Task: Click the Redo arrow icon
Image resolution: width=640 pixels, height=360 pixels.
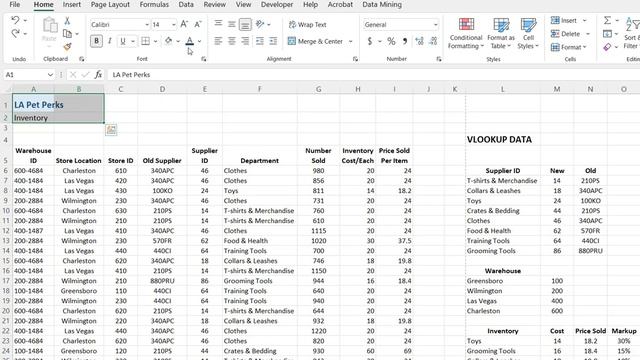Action: point(16,33)
